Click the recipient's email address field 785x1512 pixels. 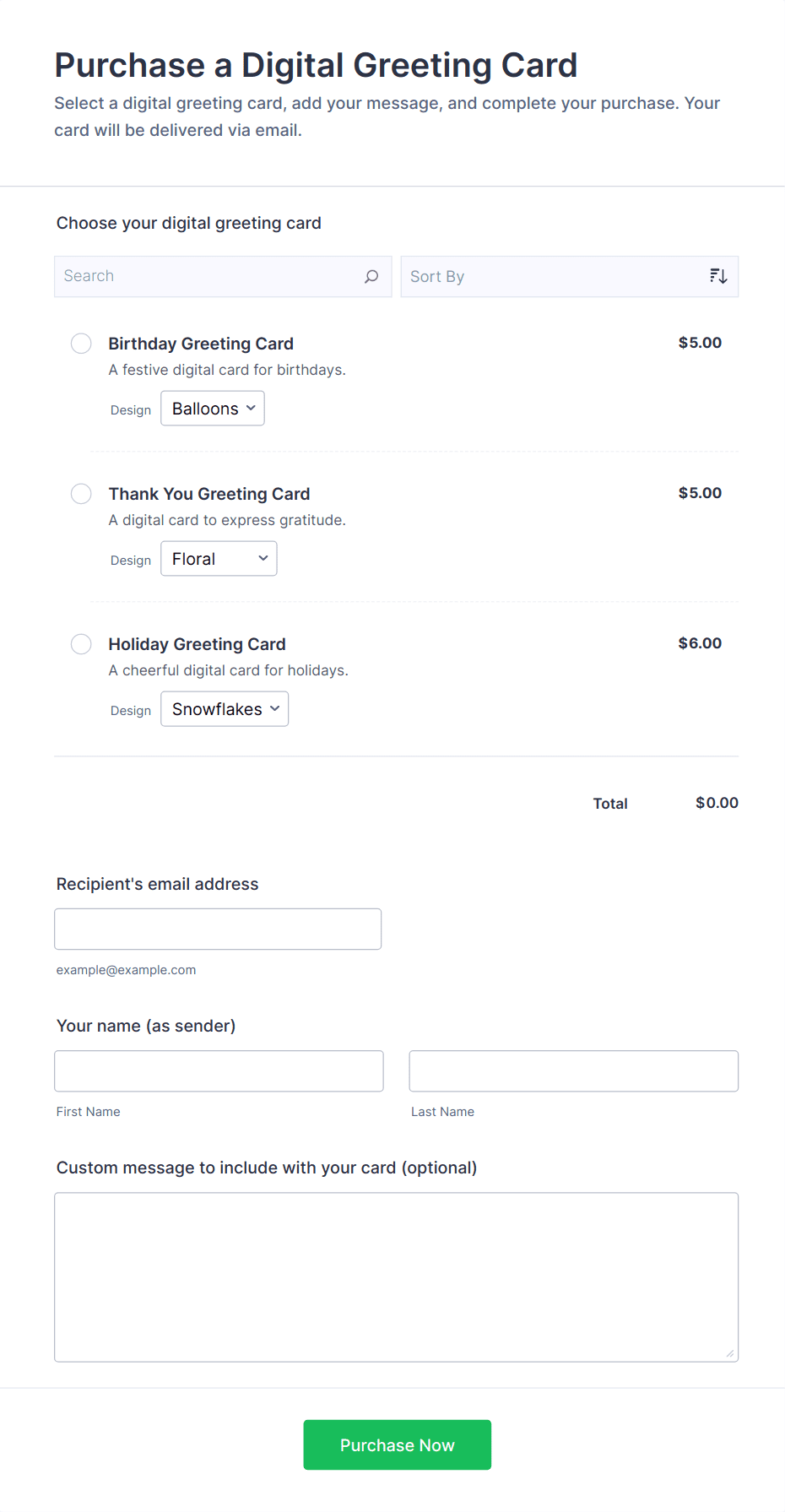coord(218,929)
